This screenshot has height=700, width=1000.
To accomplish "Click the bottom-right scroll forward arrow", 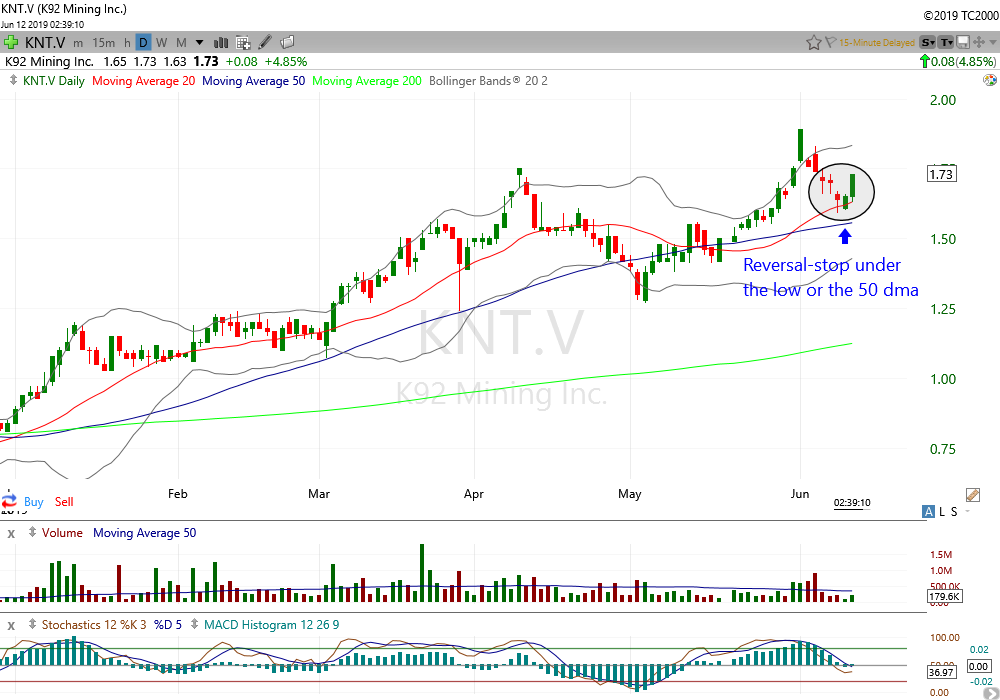I will point(991,694).
